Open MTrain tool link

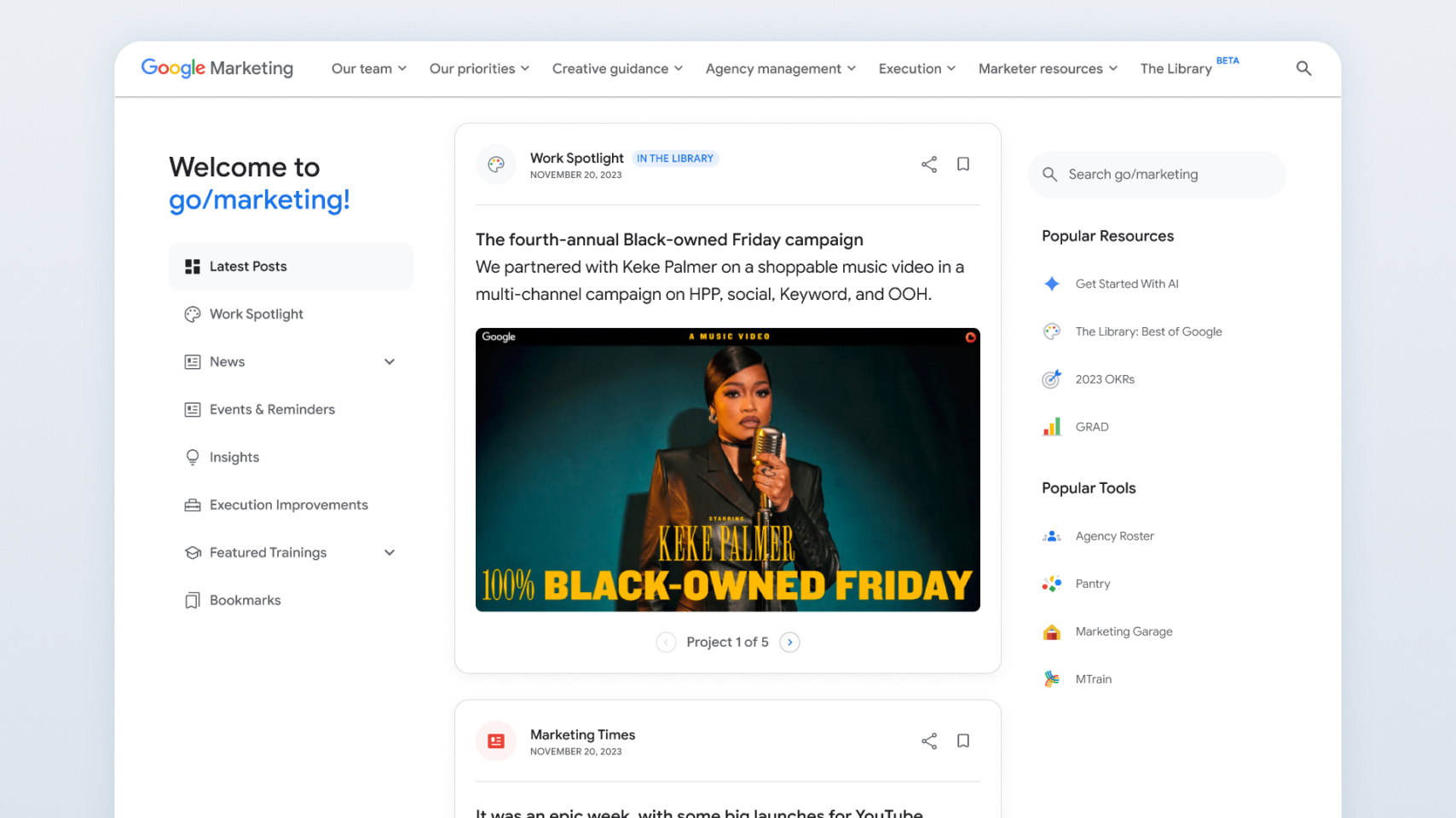[1094, 679]
